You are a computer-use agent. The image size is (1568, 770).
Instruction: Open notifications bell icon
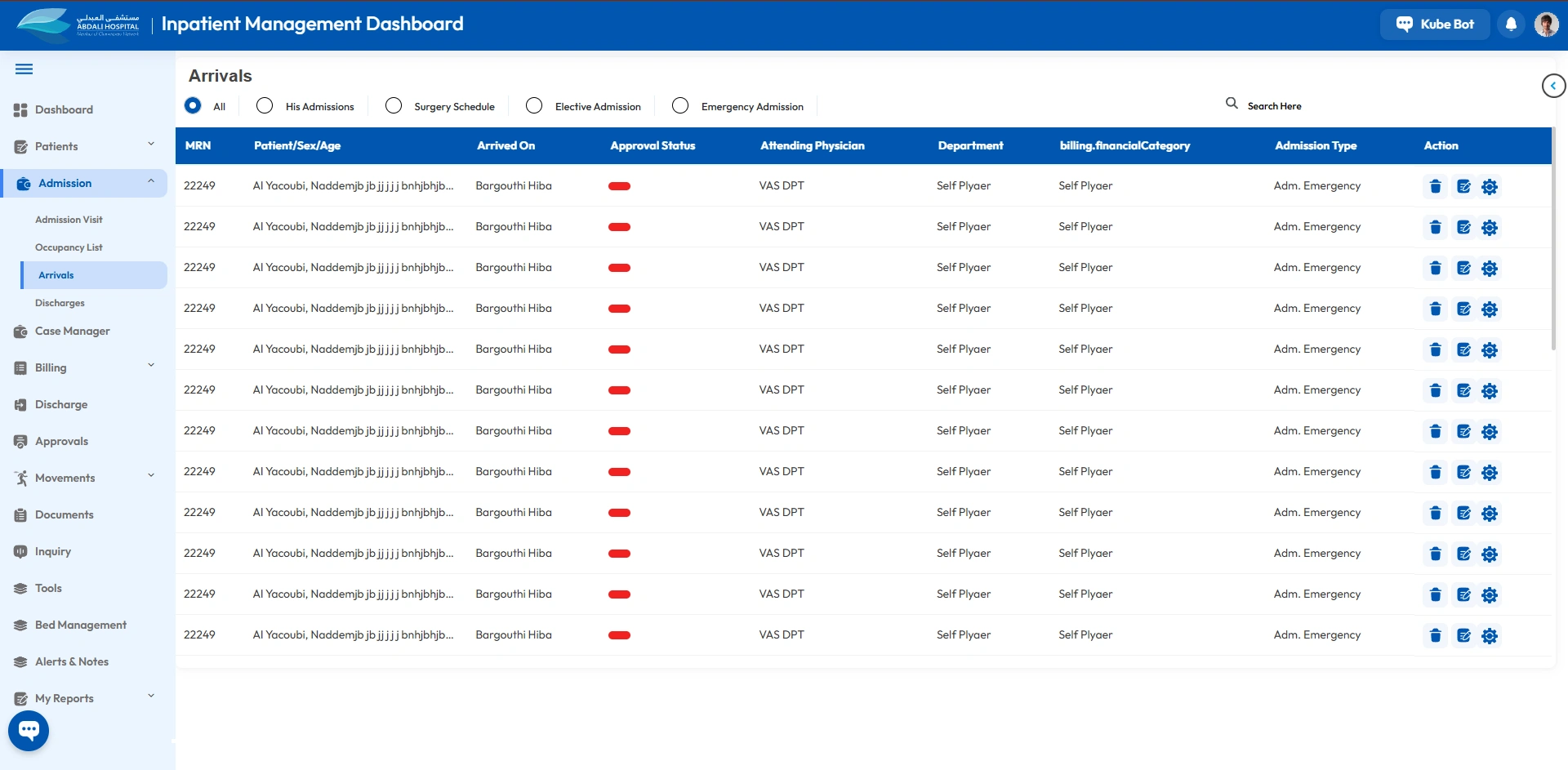click(x=1511, y=24)
